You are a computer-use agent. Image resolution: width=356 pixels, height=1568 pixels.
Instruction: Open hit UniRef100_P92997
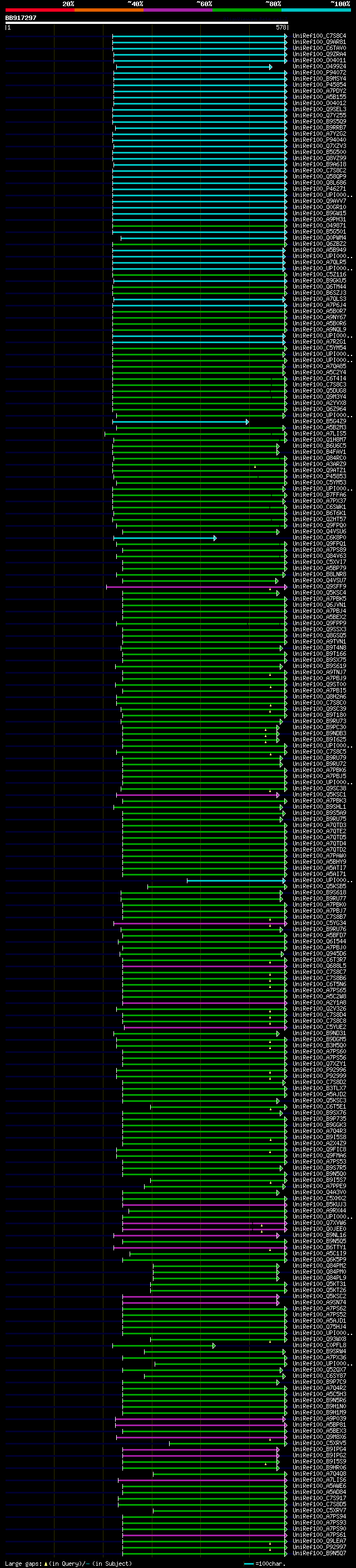(x=319, y=1548)
